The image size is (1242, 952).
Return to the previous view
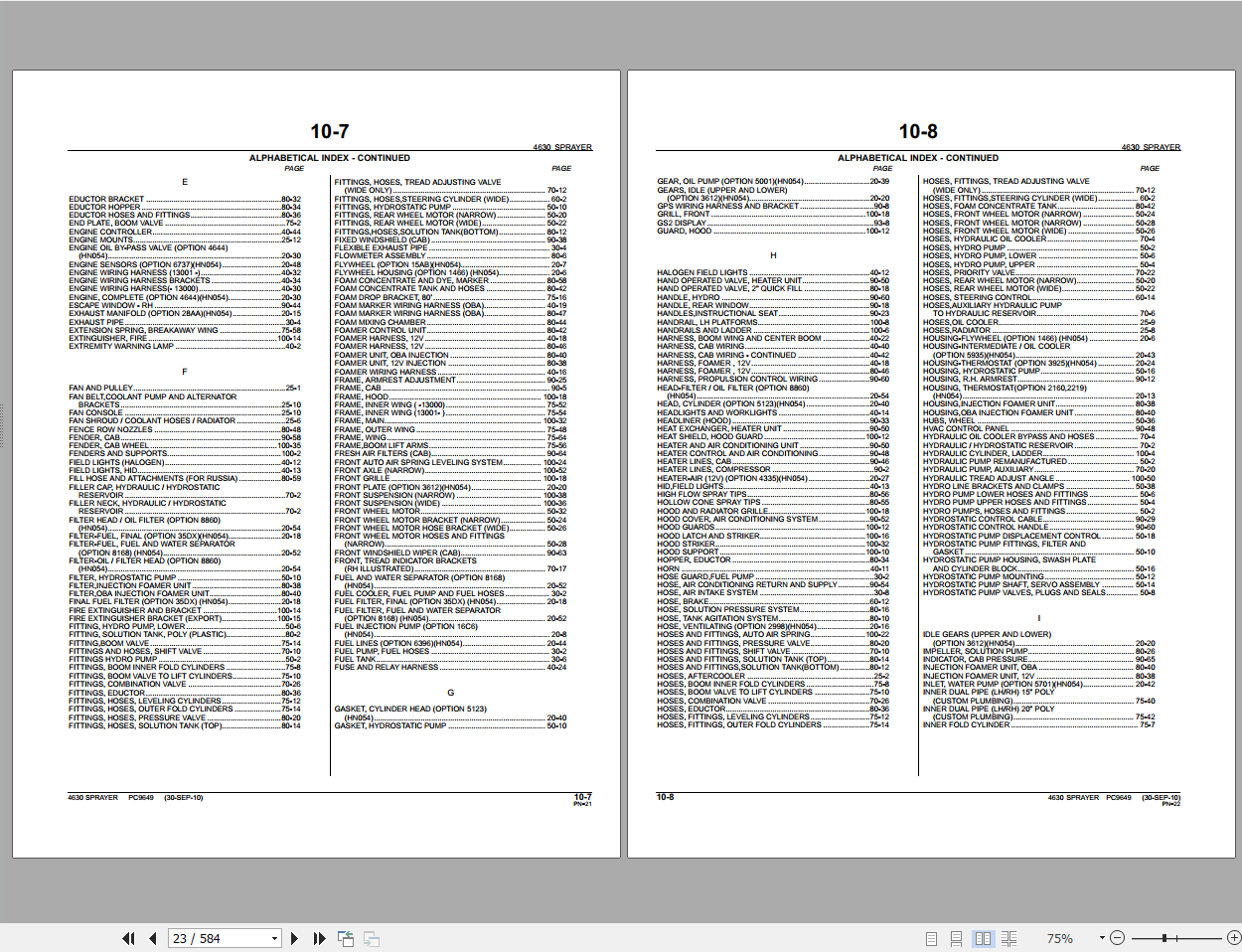tap(345, 937)
